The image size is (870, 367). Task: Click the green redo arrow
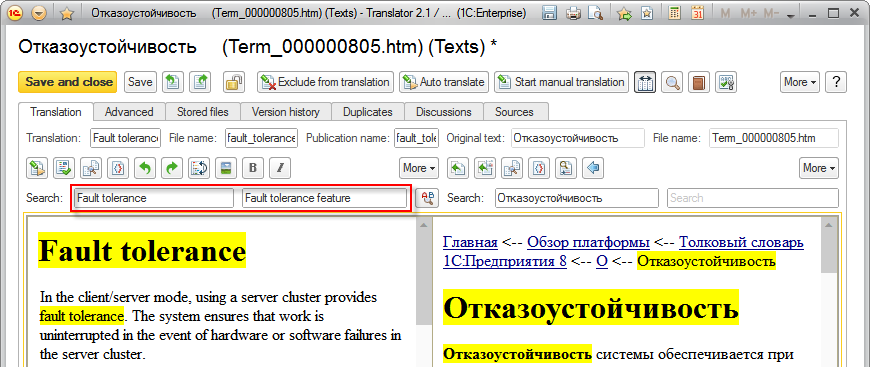(171, 168)
